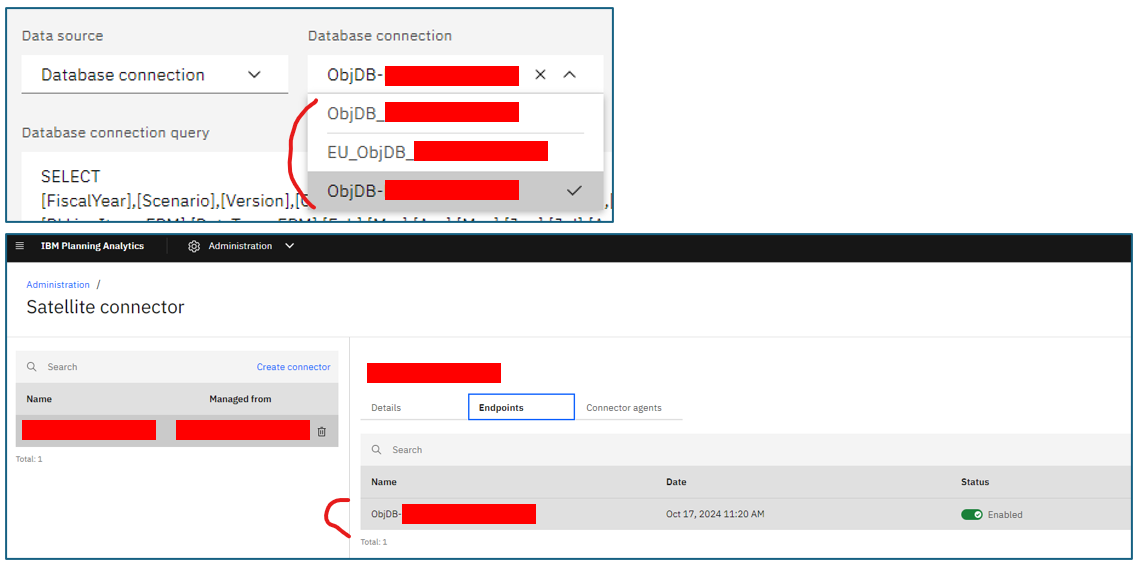This screenshot has width=1141, height=565.
Task: Open the Connector agents tab
Action: pyautogui.click(x=624, y=408)
